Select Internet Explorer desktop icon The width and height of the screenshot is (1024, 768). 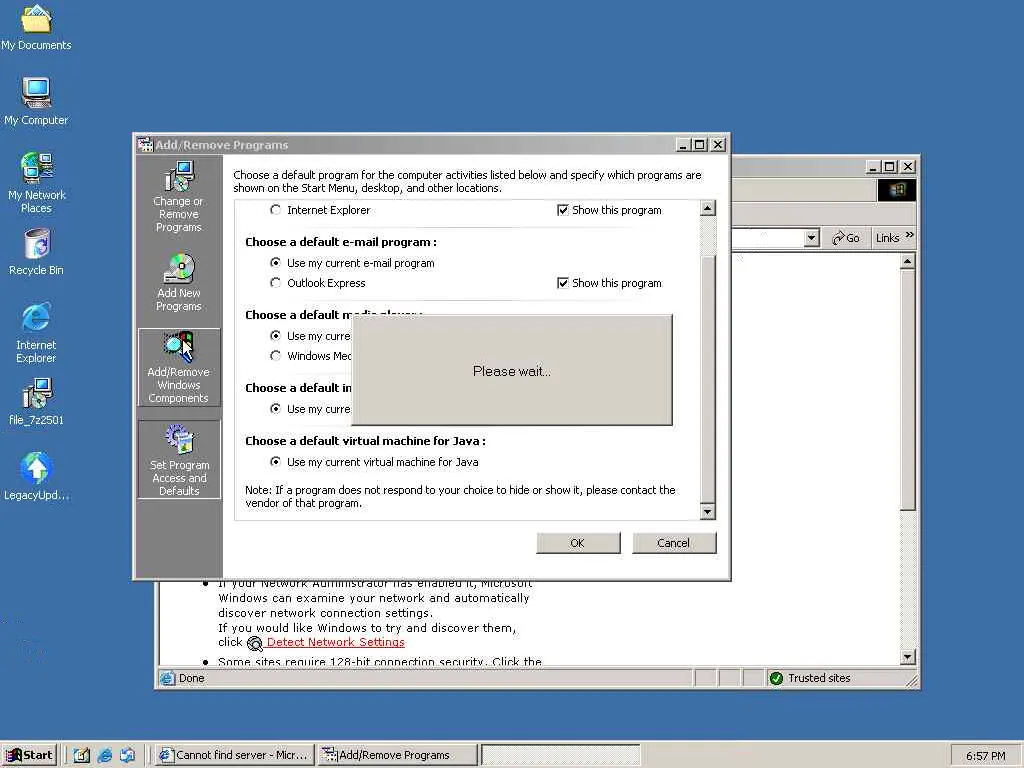[36, 333]
